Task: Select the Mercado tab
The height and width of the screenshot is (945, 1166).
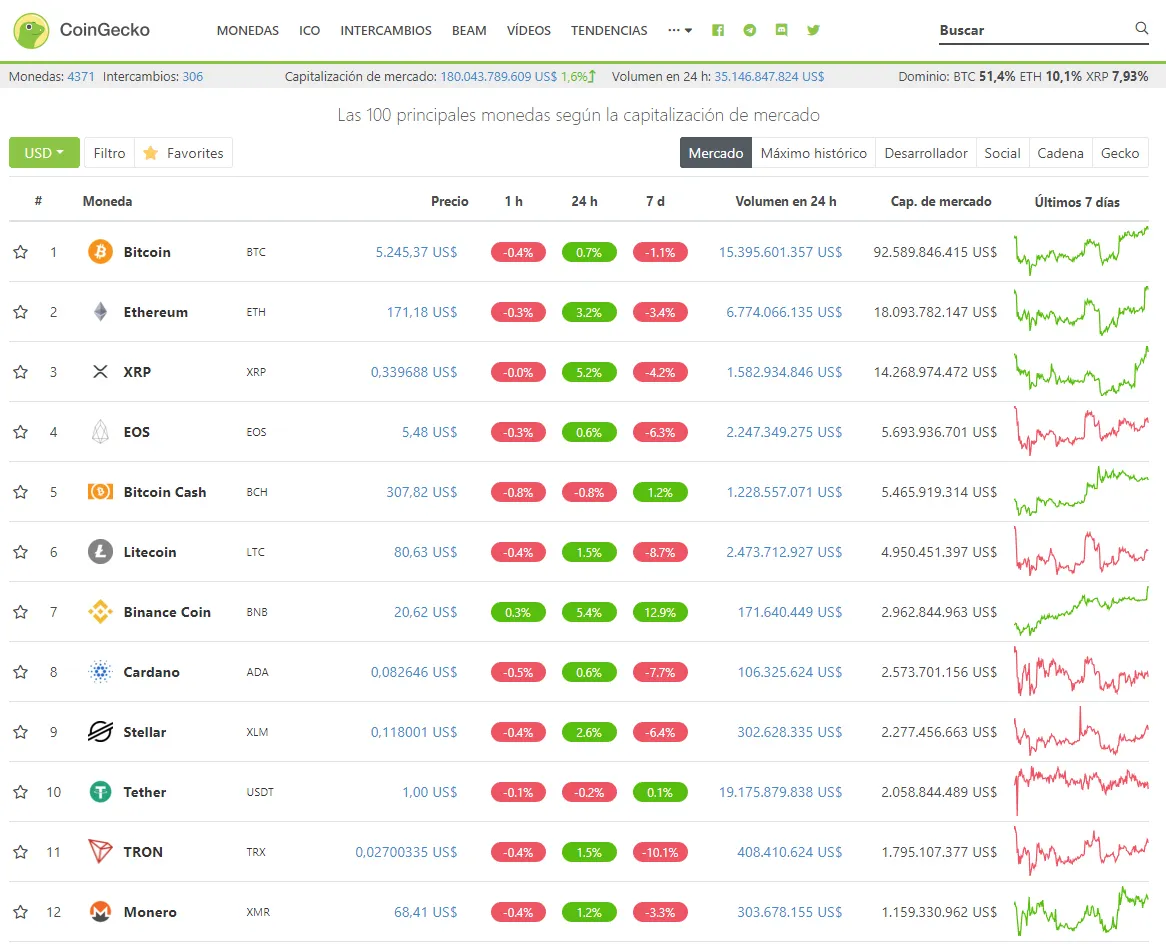Action: coord(715,153)
